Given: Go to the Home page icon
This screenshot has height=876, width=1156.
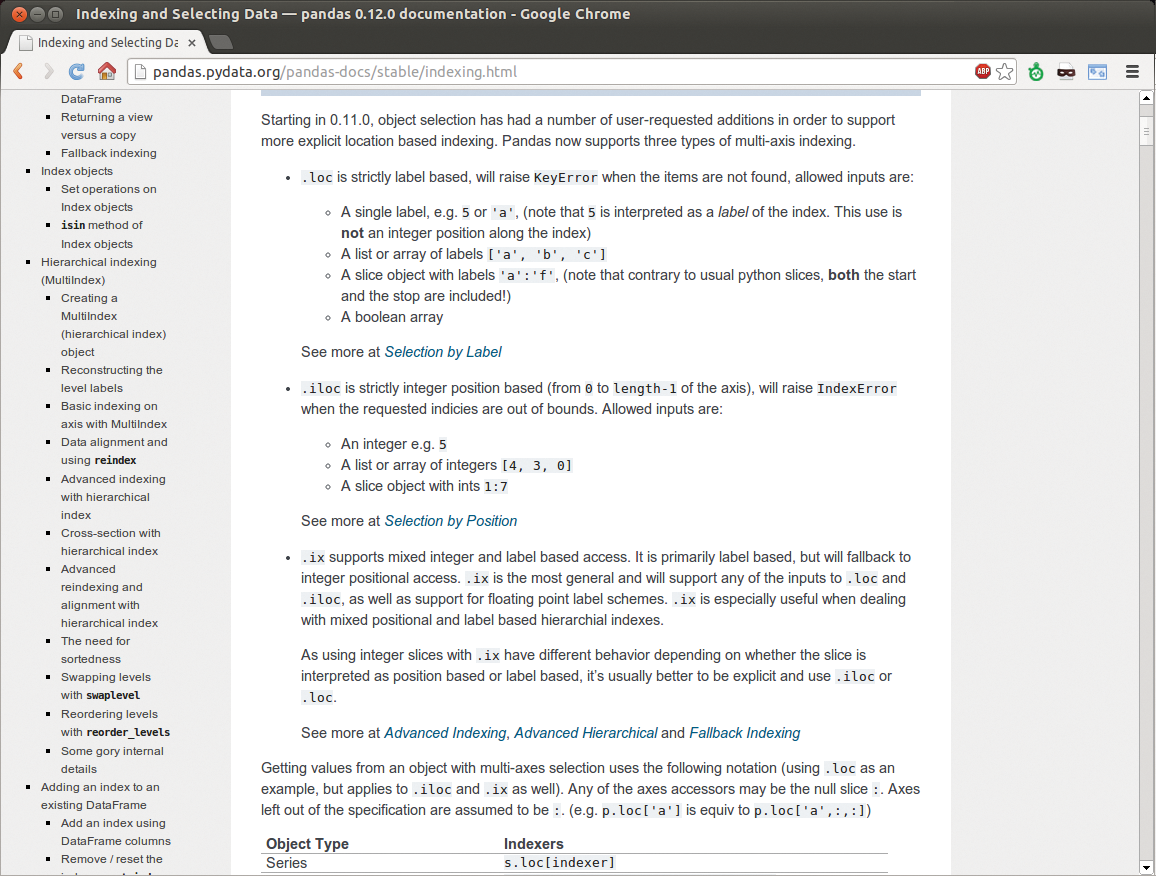Looking at the screenshot, I should tap(106, 72).
